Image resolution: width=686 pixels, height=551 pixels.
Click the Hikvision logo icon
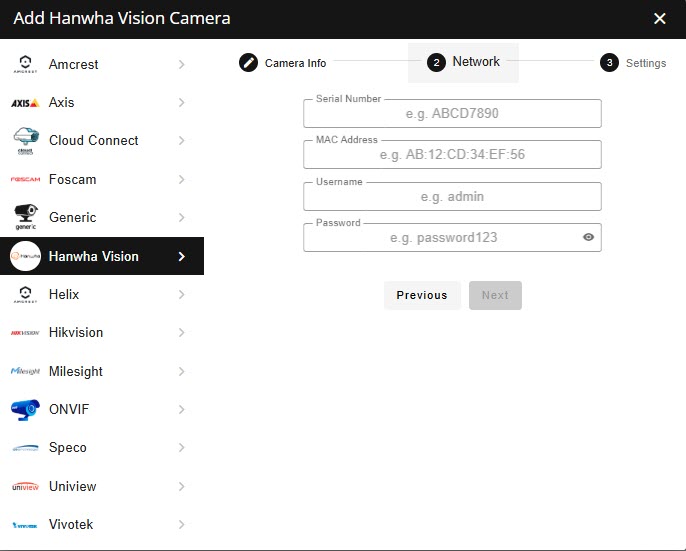pos(25,333)
